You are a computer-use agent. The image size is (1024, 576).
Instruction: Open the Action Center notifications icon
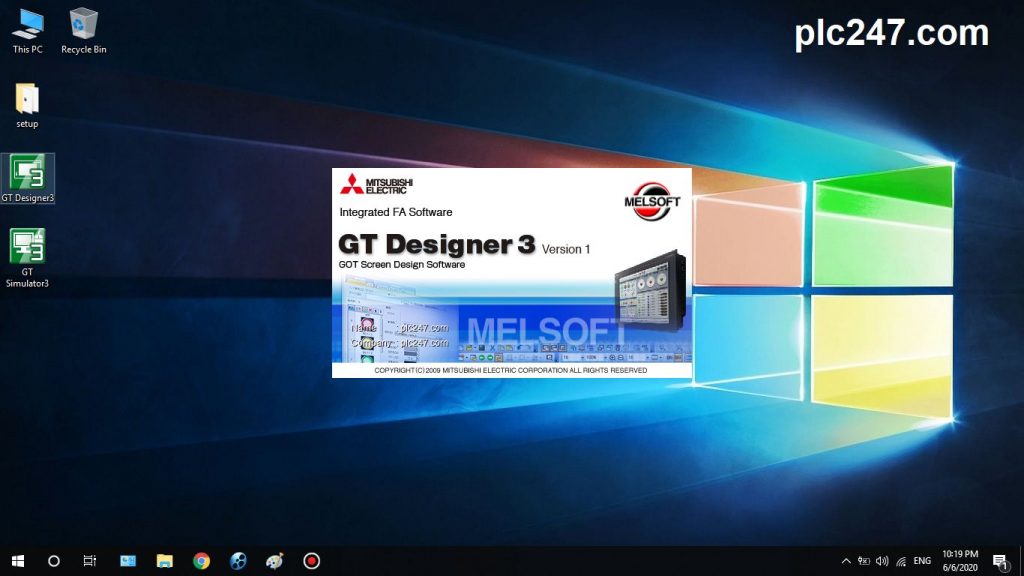(1000, 561)
